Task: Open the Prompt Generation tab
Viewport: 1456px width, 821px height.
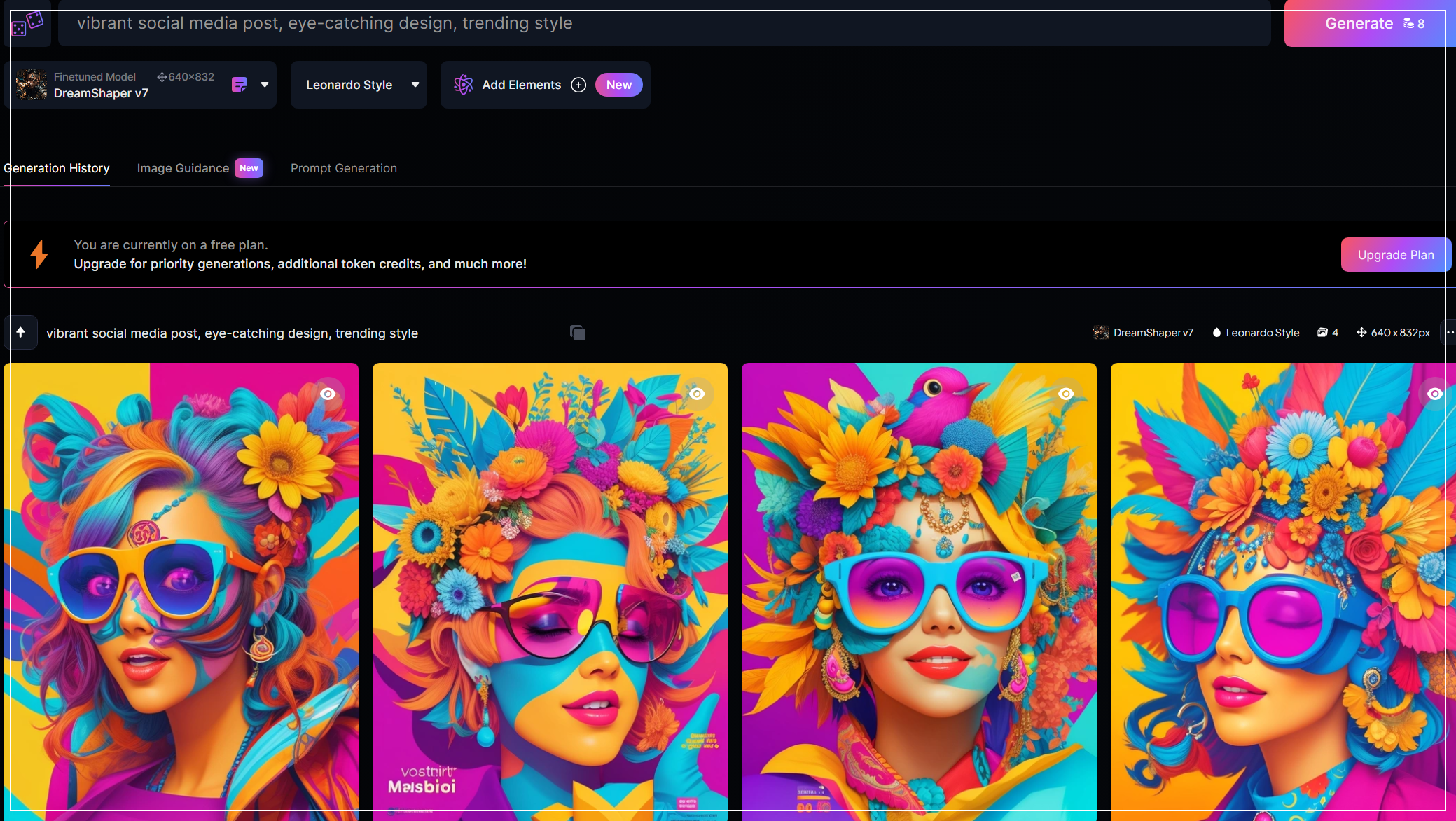Action: point(344,168)
